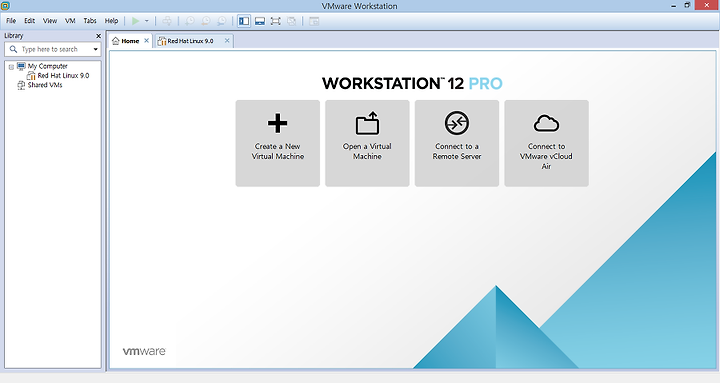Click the Full Screen mode icon
This screenshot has height=383, width=720.
(x=276, y=21)
